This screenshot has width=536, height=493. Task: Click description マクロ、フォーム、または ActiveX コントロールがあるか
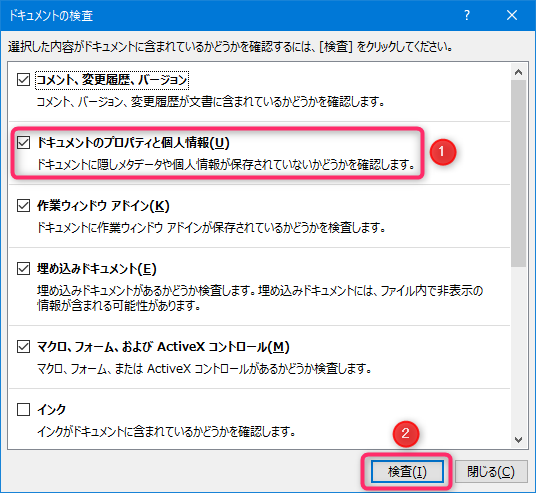[204, 368]
